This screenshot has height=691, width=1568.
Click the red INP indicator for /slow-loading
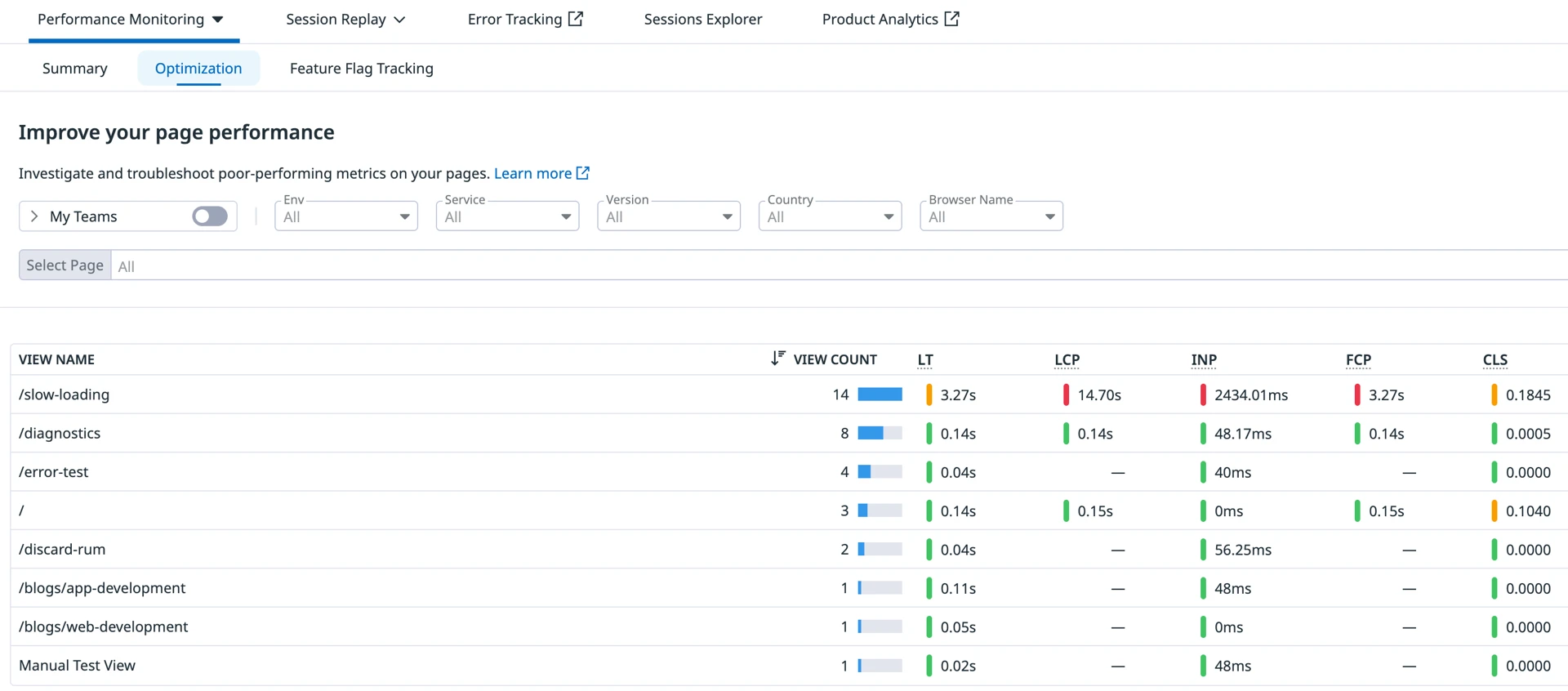(x=1203, y=395)
